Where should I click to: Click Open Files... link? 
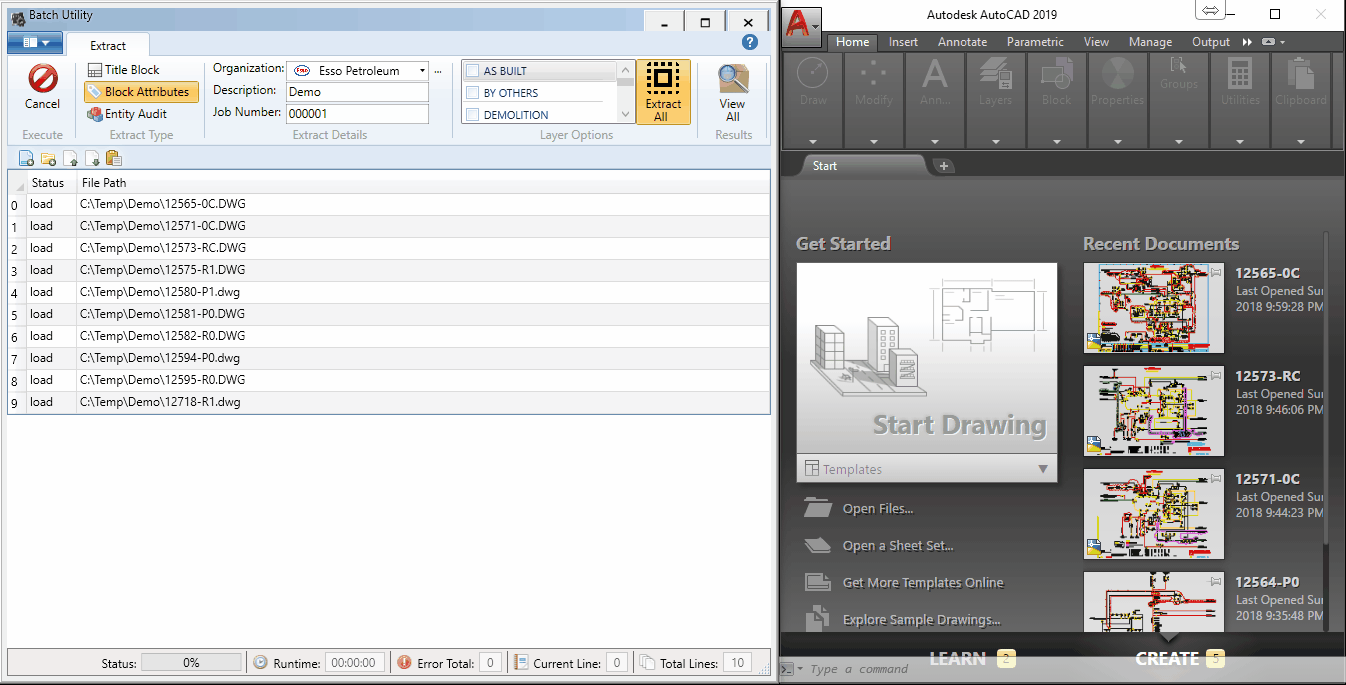877,509
